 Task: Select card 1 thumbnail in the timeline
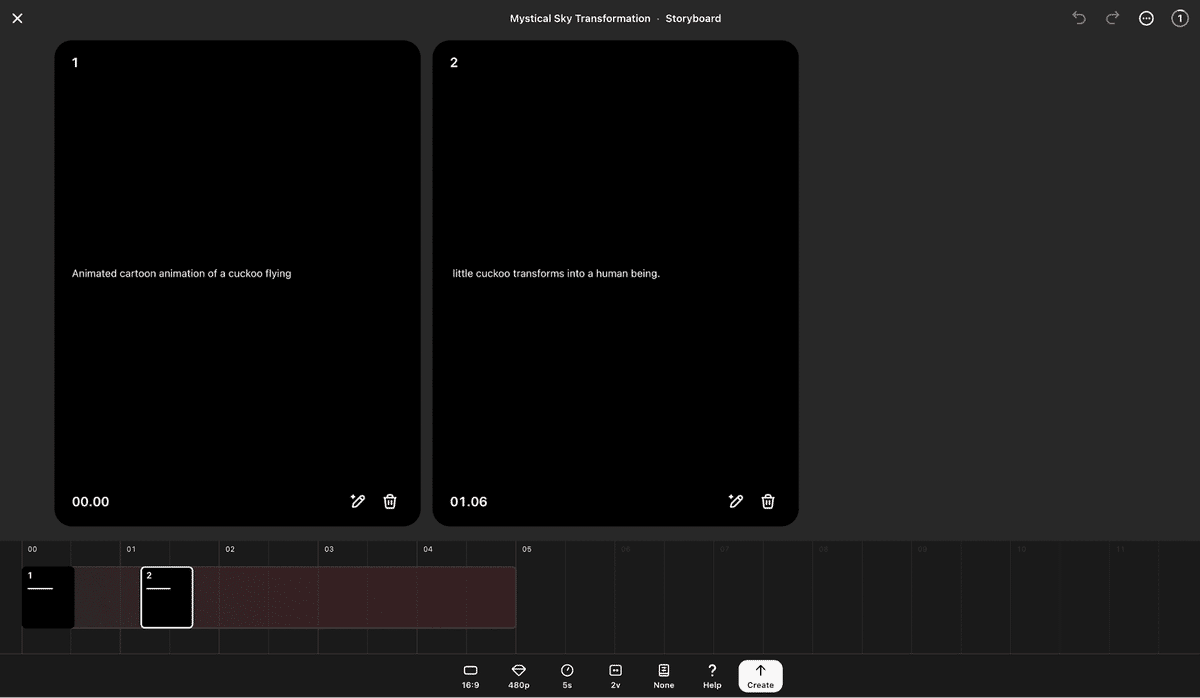click(x=48, y=597)
